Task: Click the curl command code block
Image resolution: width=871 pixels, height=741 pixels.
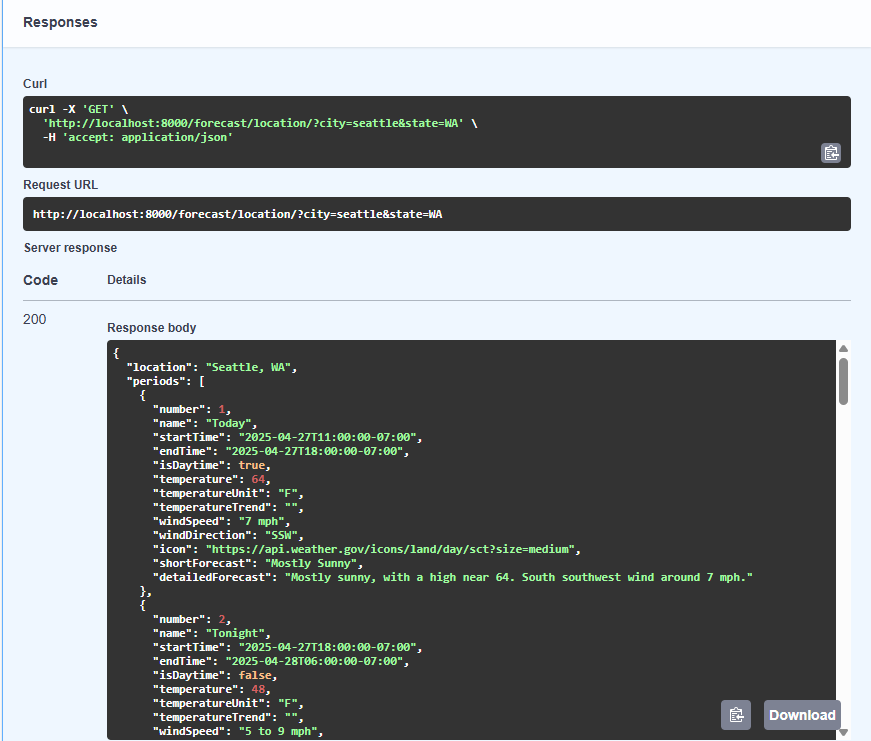Action: coord(437,132)
